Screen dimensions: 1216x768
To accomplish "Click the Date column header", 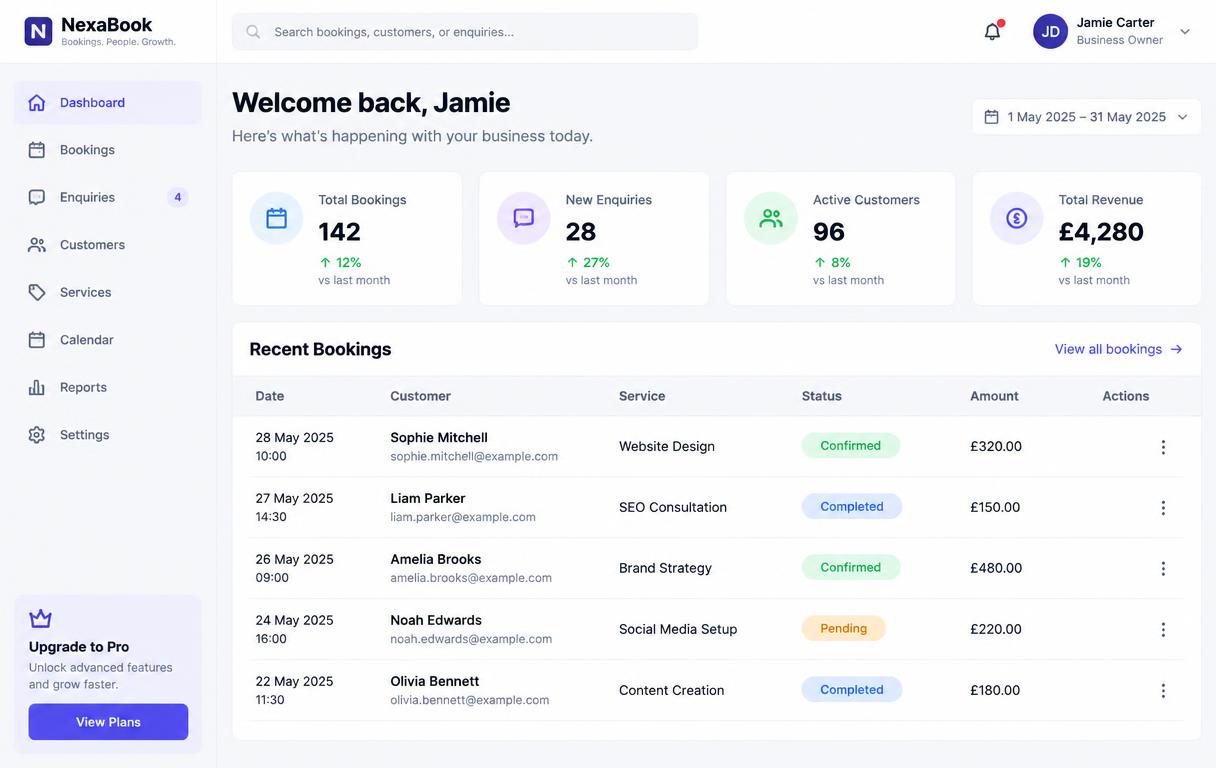I will point(270,396).
